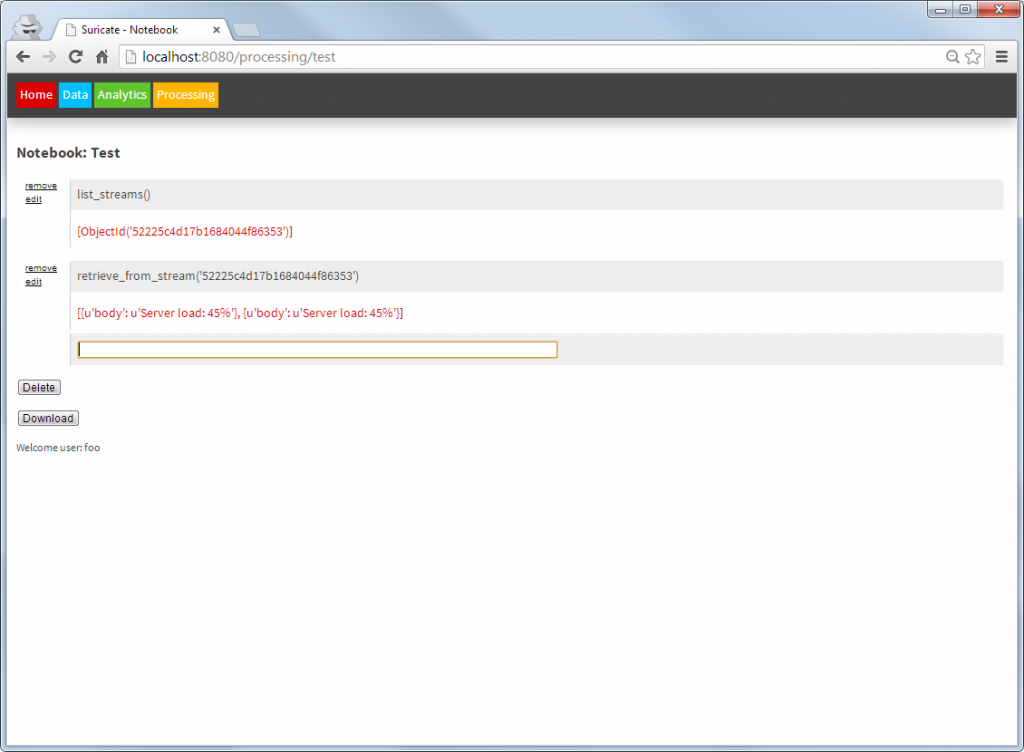Image resolution: width=1024 pixels, height=752 pixels.
Task: Remove the list_streams() cell
Action: [x=41, y=185]
